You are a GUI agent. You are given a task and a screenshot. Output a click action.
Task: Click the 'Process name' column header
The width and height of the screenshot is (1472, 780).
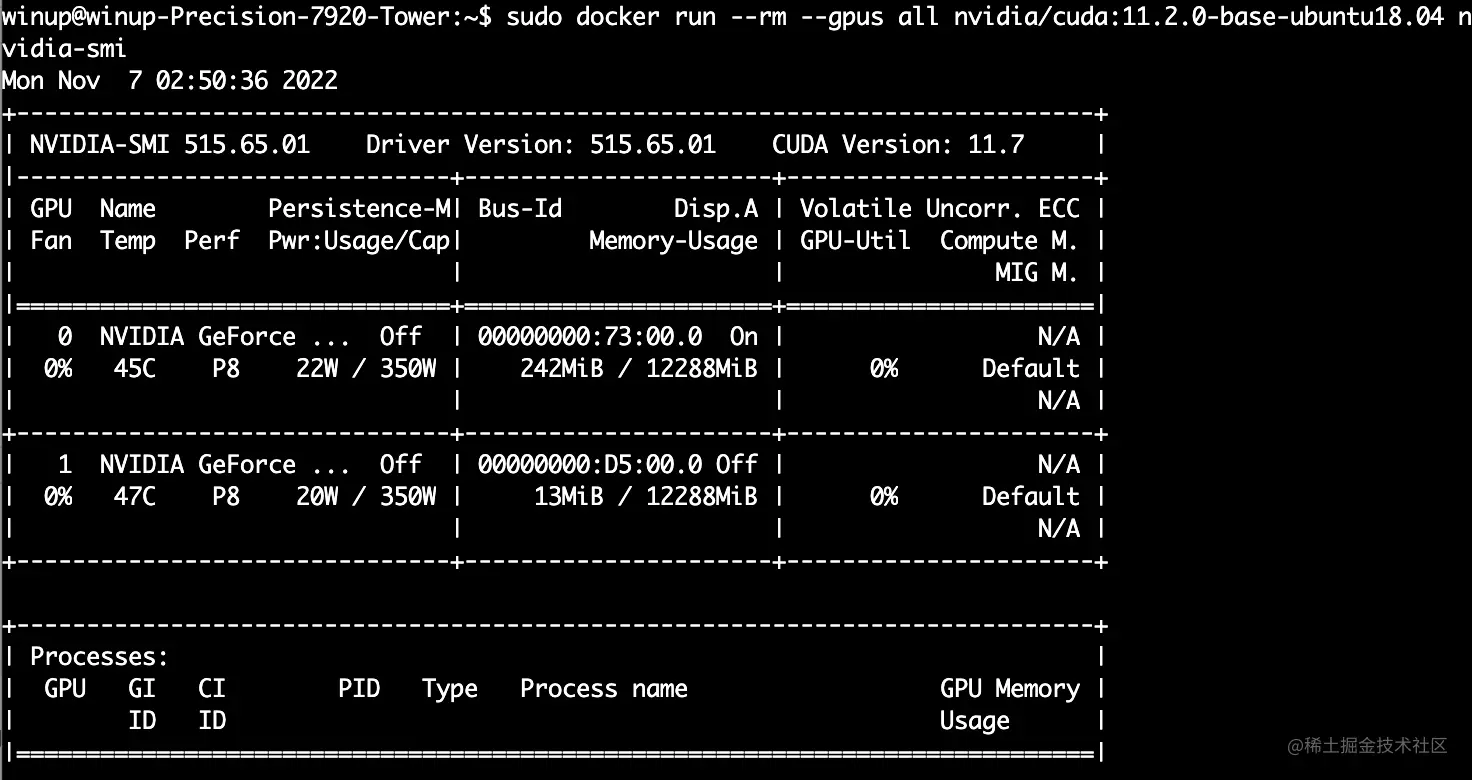pos(604,689)
